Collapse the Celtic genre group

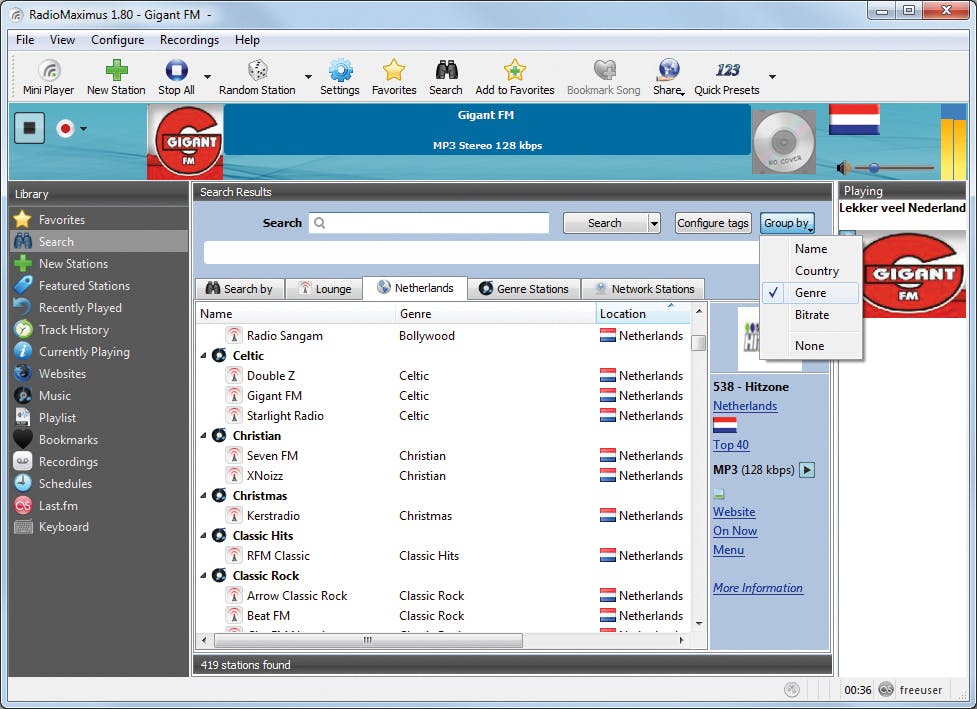tap(203, 356)
